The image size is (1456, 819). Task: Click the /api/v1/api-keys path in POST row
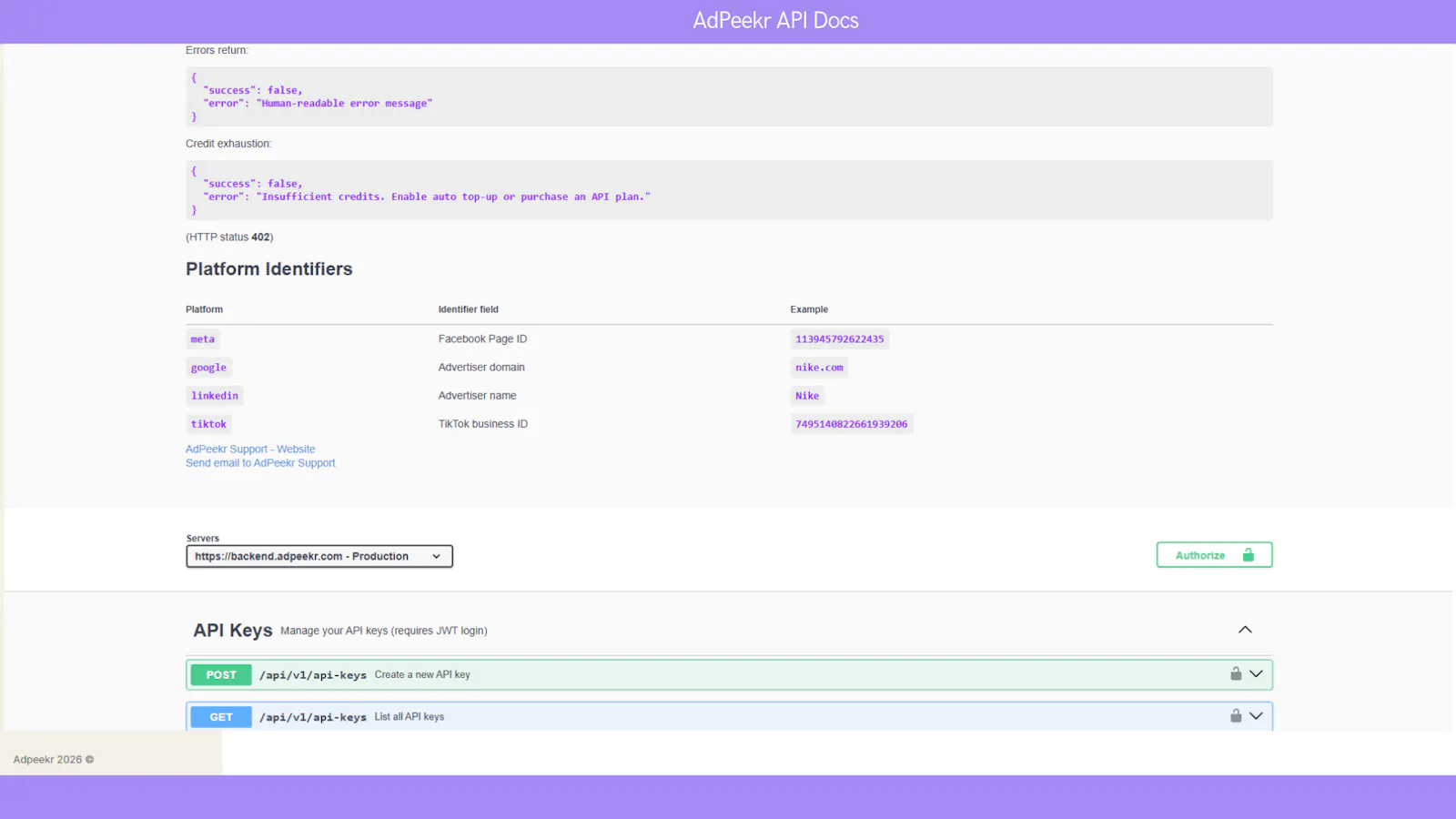pyautogui.click(x=313, y=675)
